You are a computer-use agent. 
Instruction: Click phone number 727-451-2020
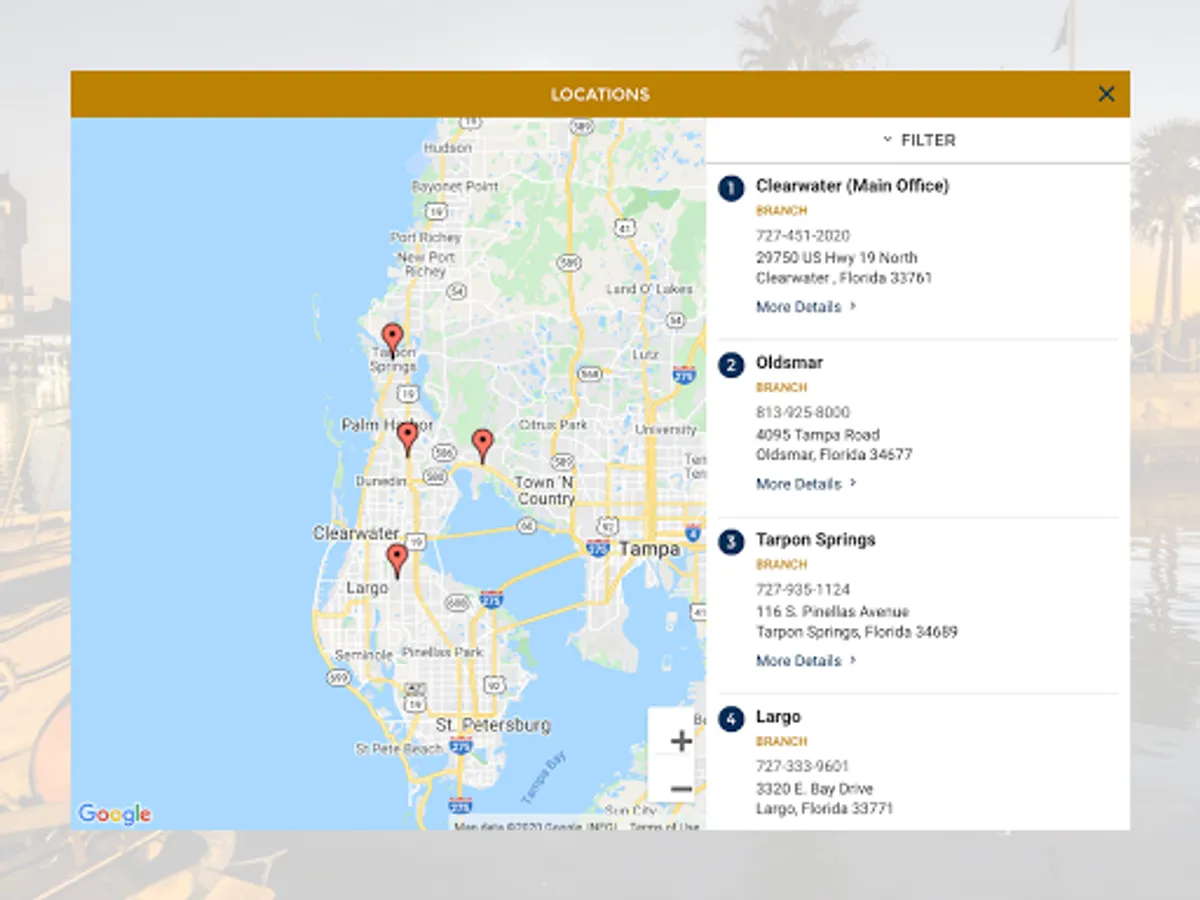point(803,236)
